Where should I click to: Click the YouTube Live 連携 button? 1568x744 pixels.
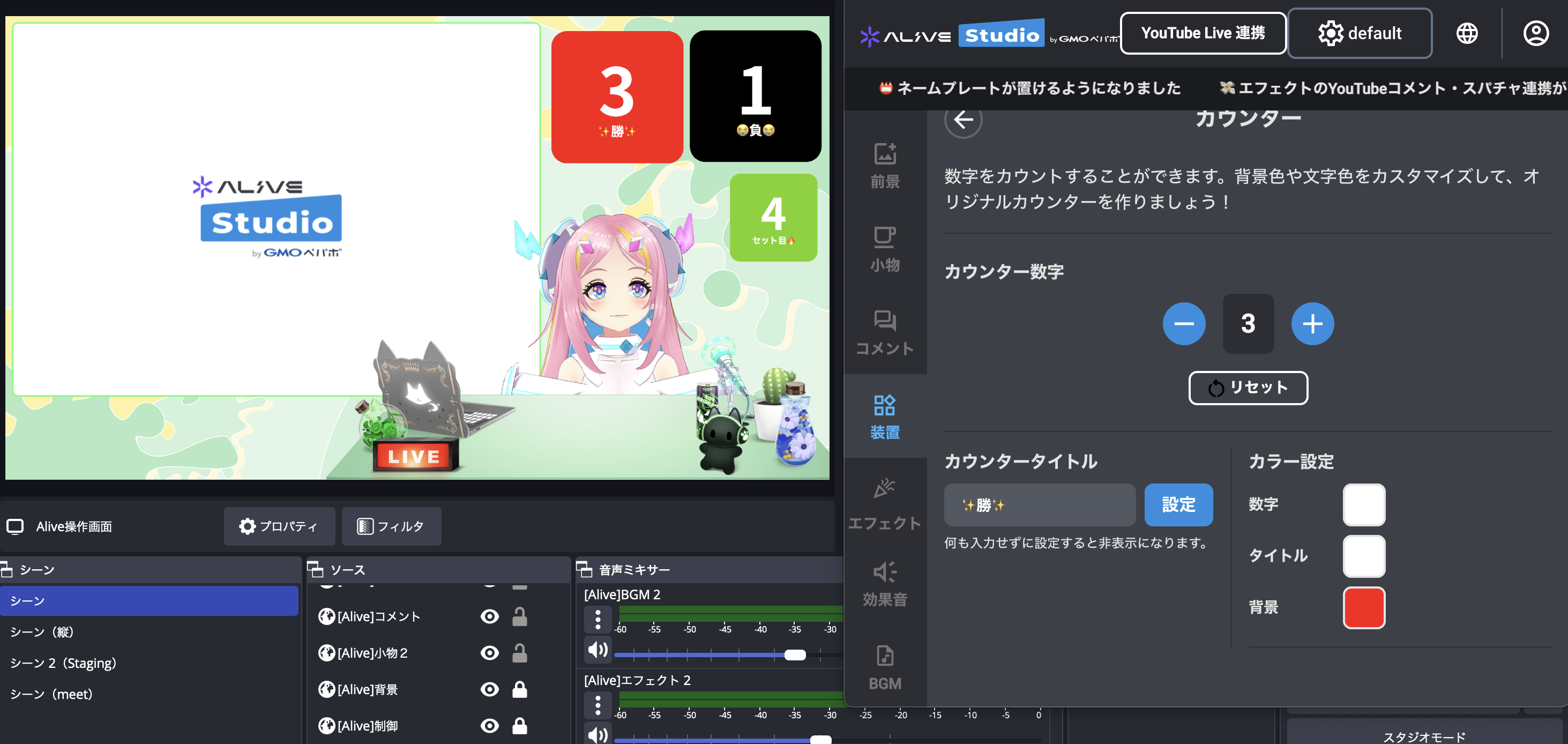tap(1203, 33)
